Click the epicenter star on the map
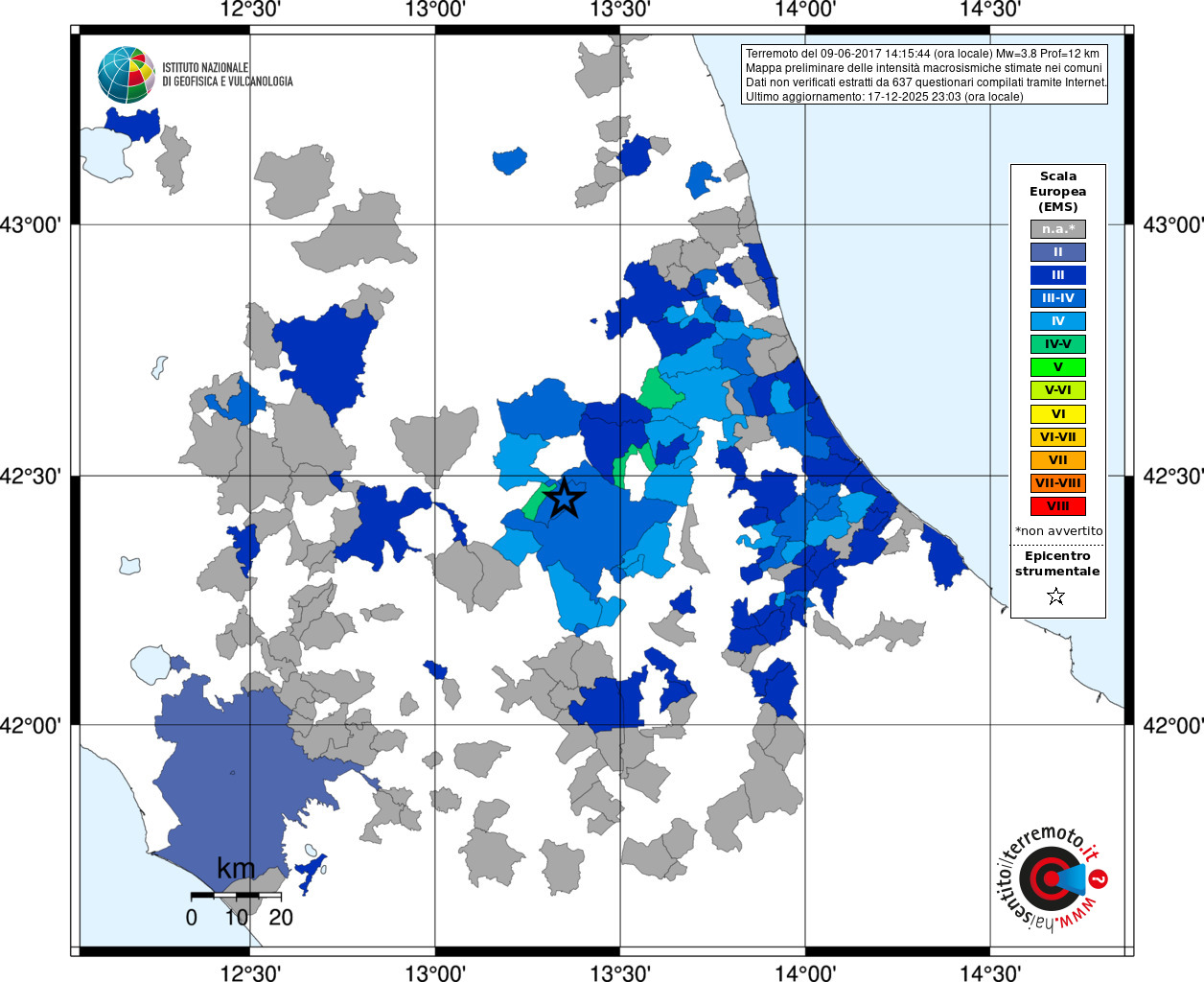 [564, 497]
